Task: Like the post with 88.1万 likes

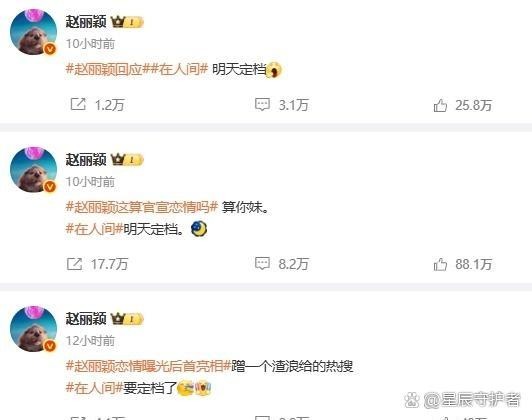Action: [x=440, y=264]
